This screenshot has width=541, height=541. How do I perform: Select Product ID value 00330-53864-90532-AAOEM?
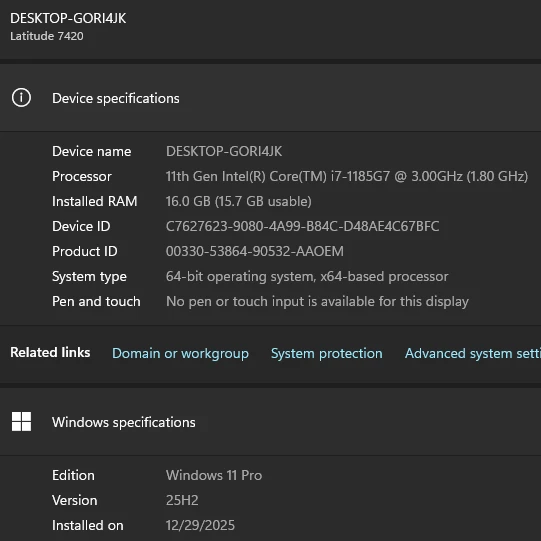255,251
